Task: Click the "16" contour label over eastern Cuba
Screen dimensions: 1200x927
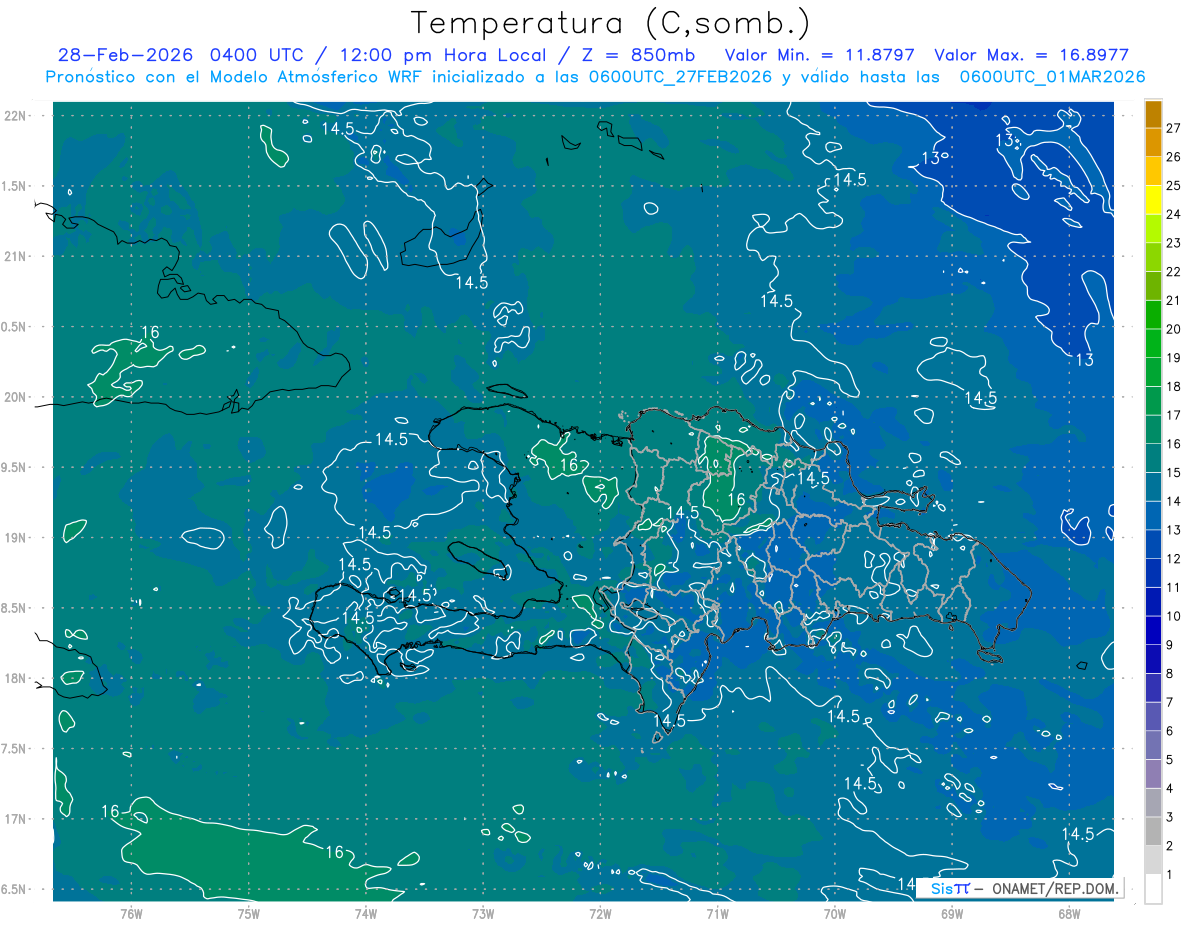Action: [151, 332]
